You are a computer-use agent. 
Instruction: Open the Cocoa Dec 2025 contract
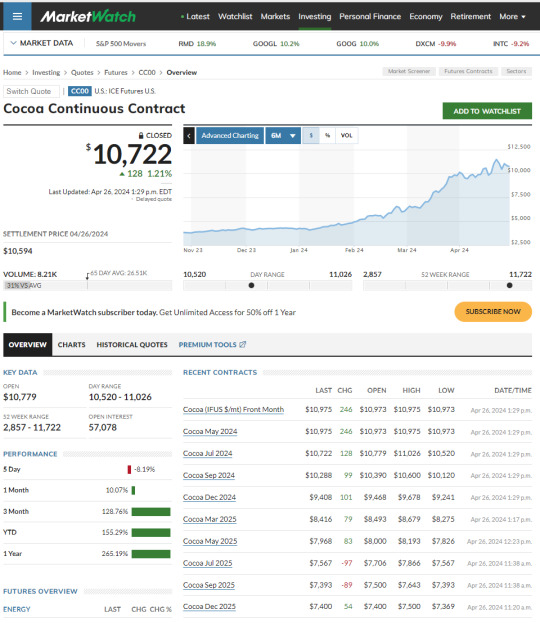209,606
